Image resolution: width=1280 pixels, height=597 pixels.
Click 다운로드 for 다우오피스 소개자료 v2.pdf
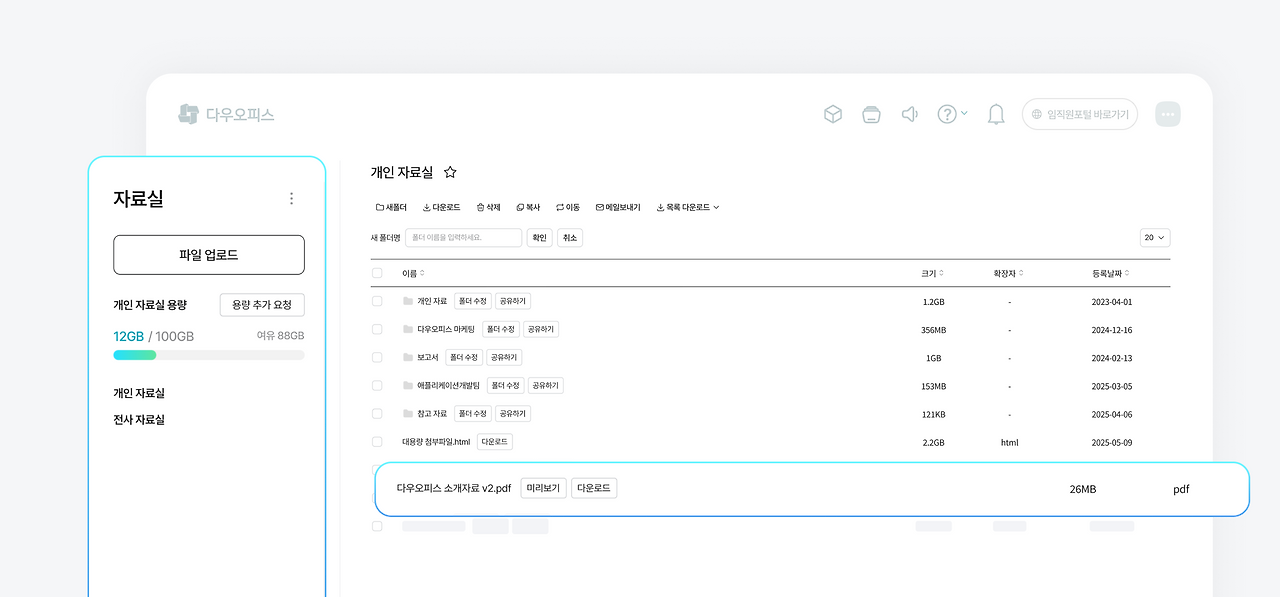[594, 489]
